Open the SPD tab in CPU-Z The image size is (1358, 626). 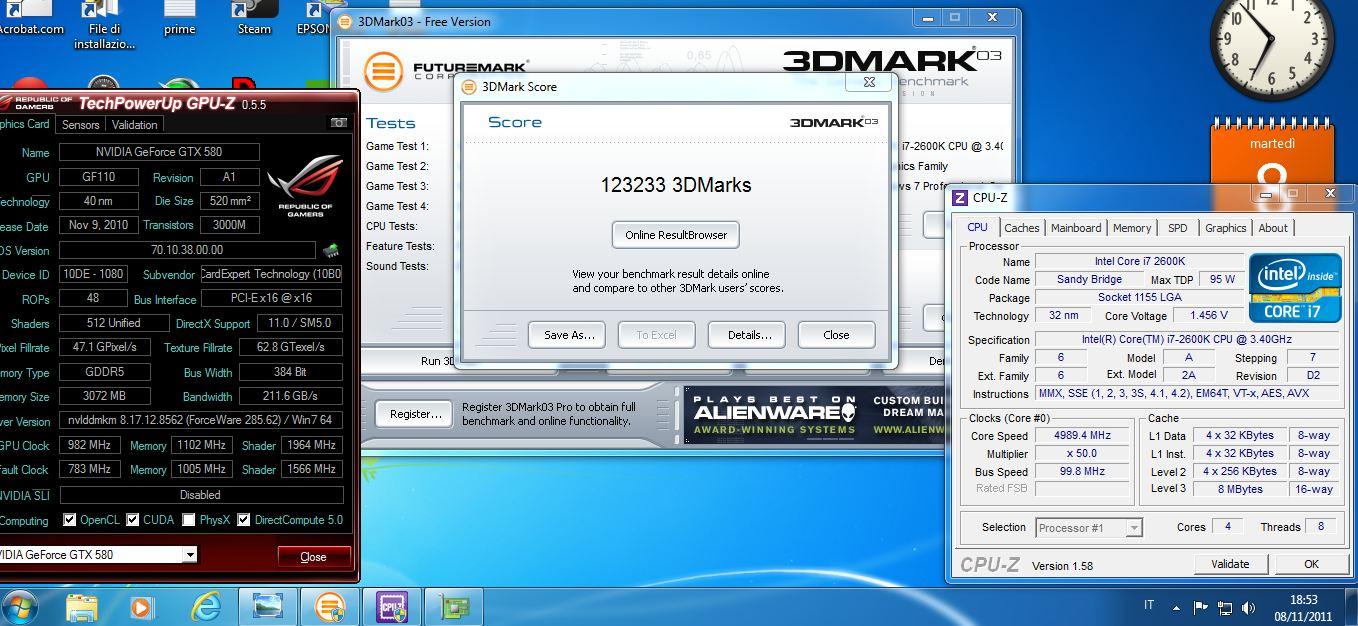point(1178,228)
